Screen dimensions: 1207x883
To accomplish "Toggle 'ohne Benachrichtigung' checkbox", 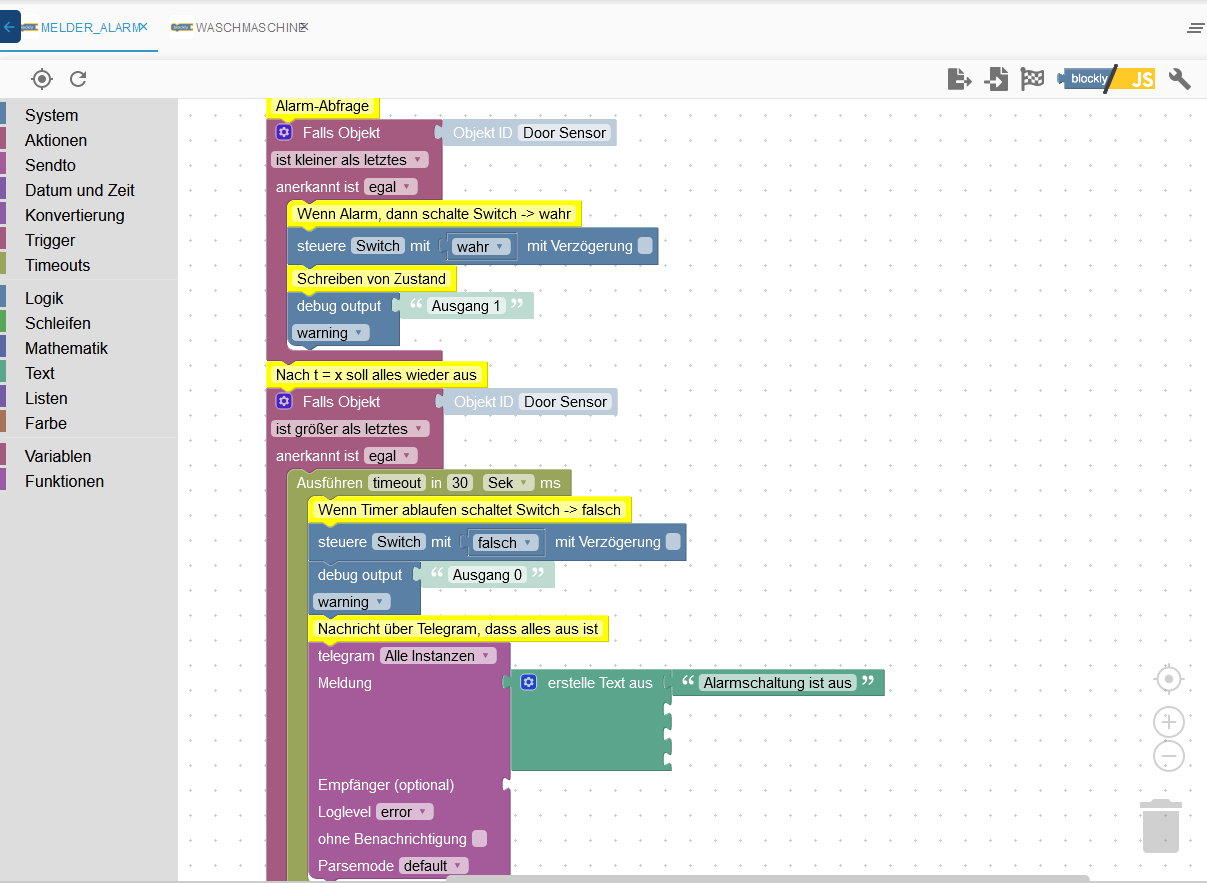I will click(479, 839).
